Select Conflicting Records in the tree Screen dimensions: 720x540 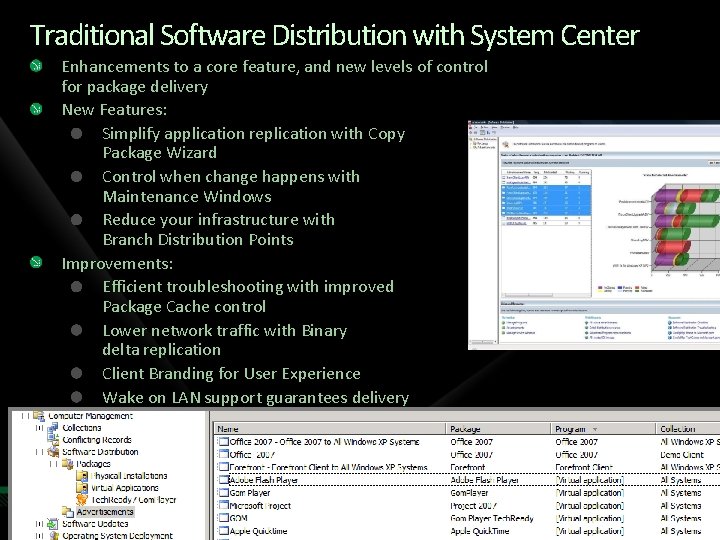point(97,440)
